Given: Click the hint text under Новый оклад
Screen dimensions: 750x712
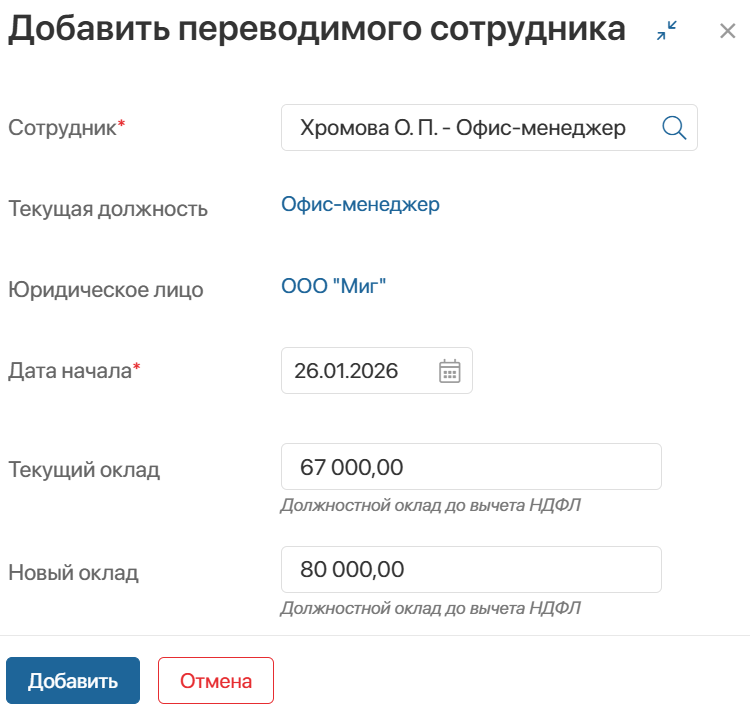Looking at the screenshot, I should pyautogui.click(x=430, y=608).
